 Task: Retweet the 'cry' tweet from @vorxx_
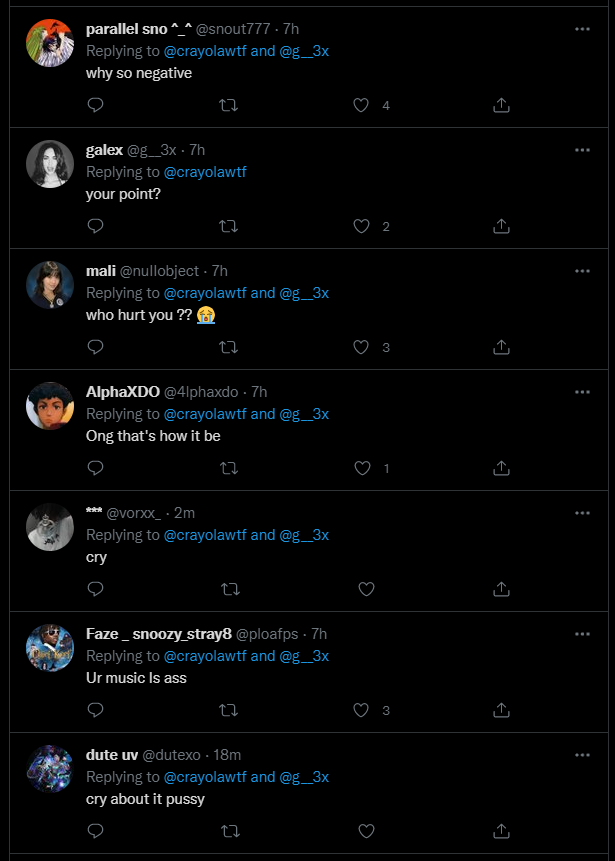[x=229, y=589]
